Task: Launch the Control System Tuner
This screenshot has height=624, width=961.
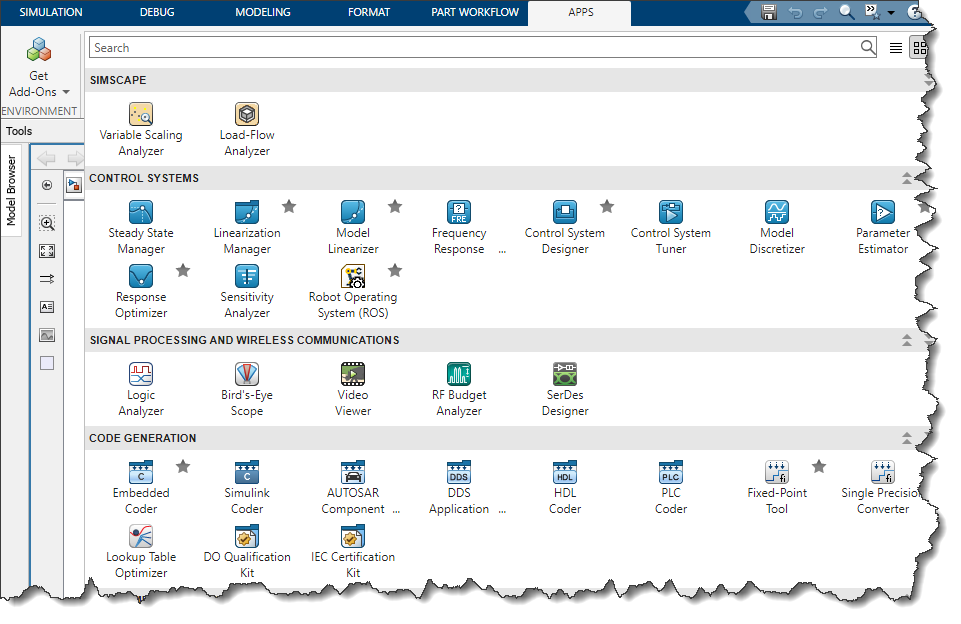Action: [x=671, y=213]
